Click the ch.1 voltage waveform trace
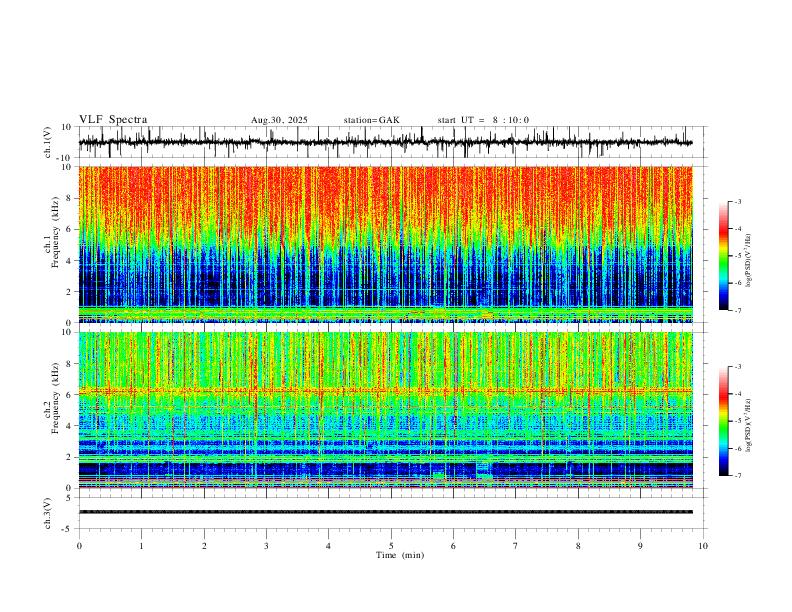 pyautogui.click(x=386, y=142)
